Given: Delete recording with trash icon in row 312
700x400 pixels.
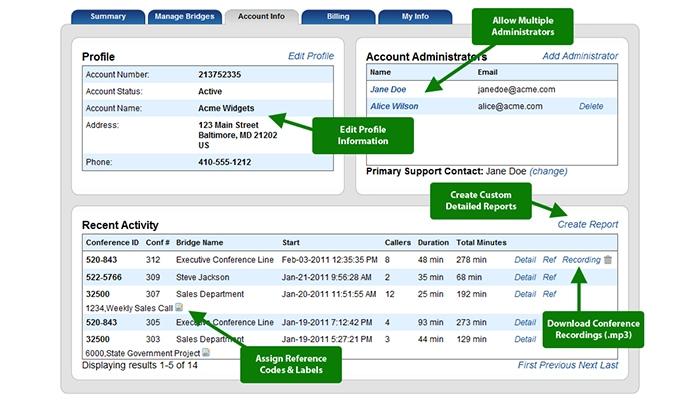Looking at the screenshot, I should [x=608, y=259].
